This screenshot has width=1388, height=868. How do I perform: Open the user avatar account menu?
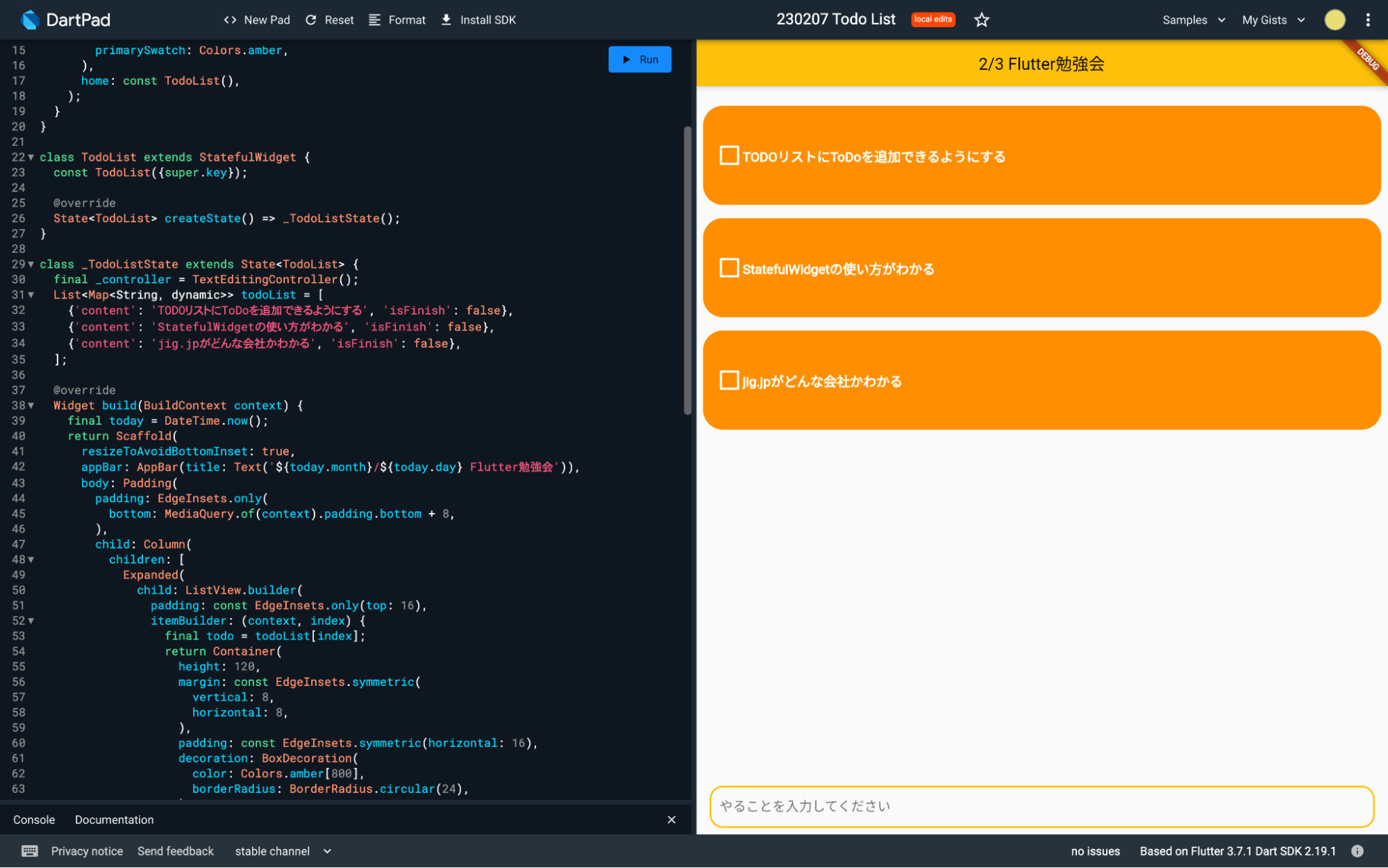tap(1334, 20)
